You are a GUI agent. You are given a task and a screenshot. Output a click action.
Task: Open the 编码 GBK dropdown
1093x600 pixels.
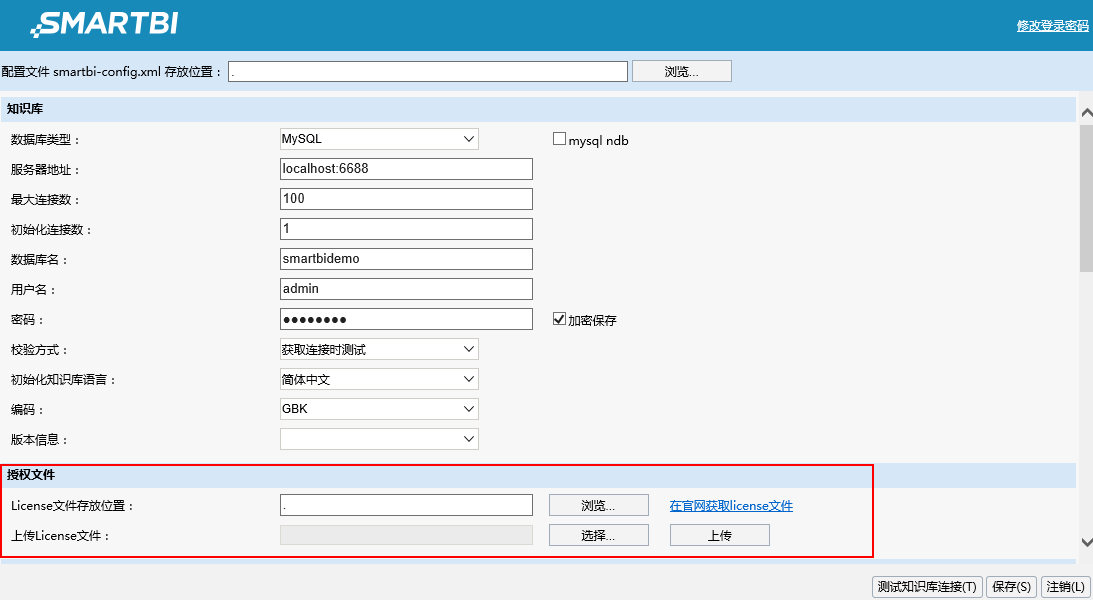tap(379, 409)
